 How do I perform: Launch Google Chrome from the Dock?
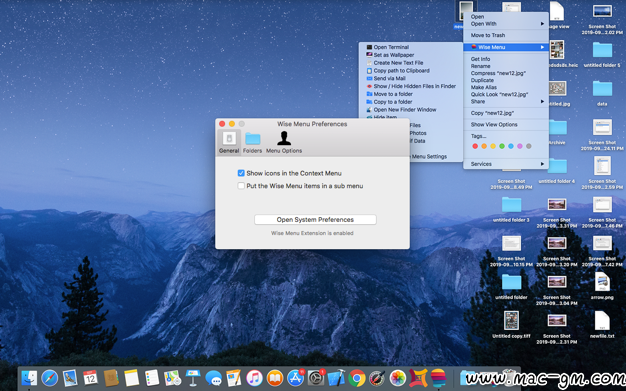pyautogui.click(x=357, y=378)
